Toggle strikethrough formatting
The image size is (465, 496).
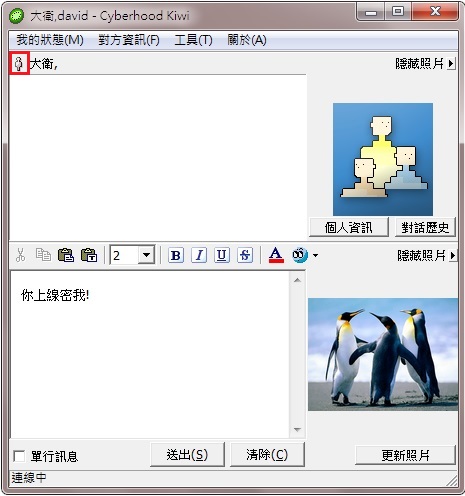[x=245, y=255]
